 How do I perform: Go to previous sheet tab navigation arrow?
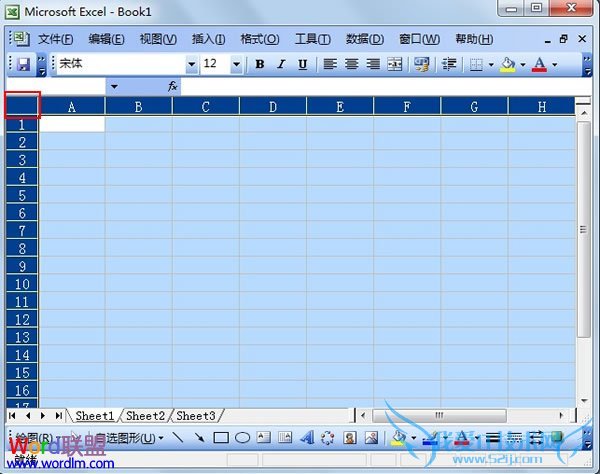(x=28, y=415)
